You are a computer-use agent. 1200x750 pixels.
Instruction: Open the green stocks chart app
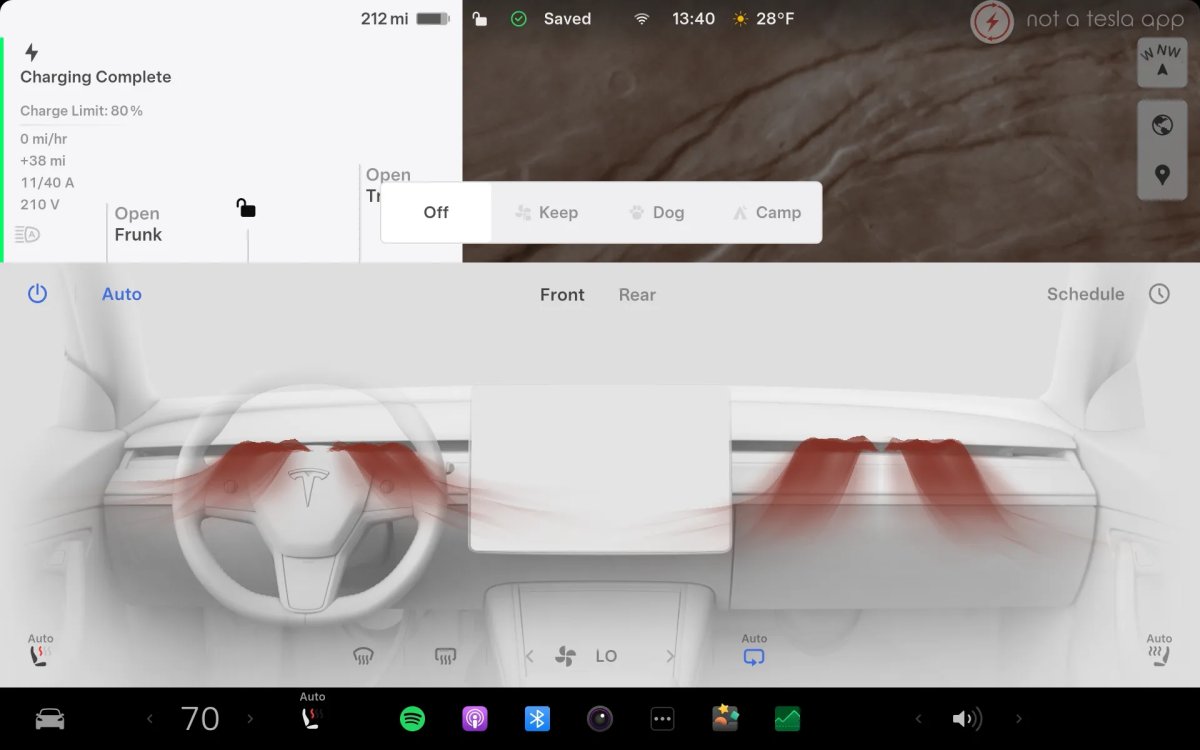point(787,719)
